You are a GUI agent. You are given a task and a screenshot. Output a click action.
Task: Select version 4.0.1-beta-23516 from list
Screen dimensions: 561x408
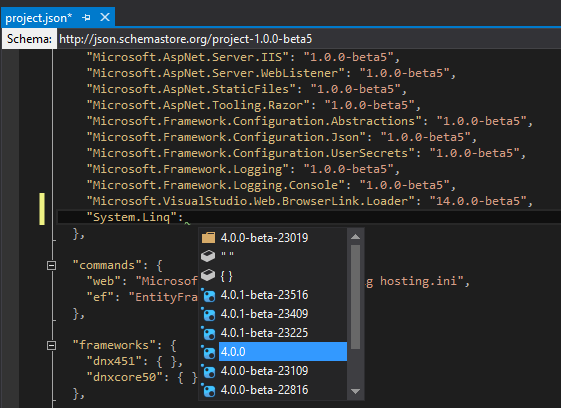pyautogui.click(x=264, y=295)
